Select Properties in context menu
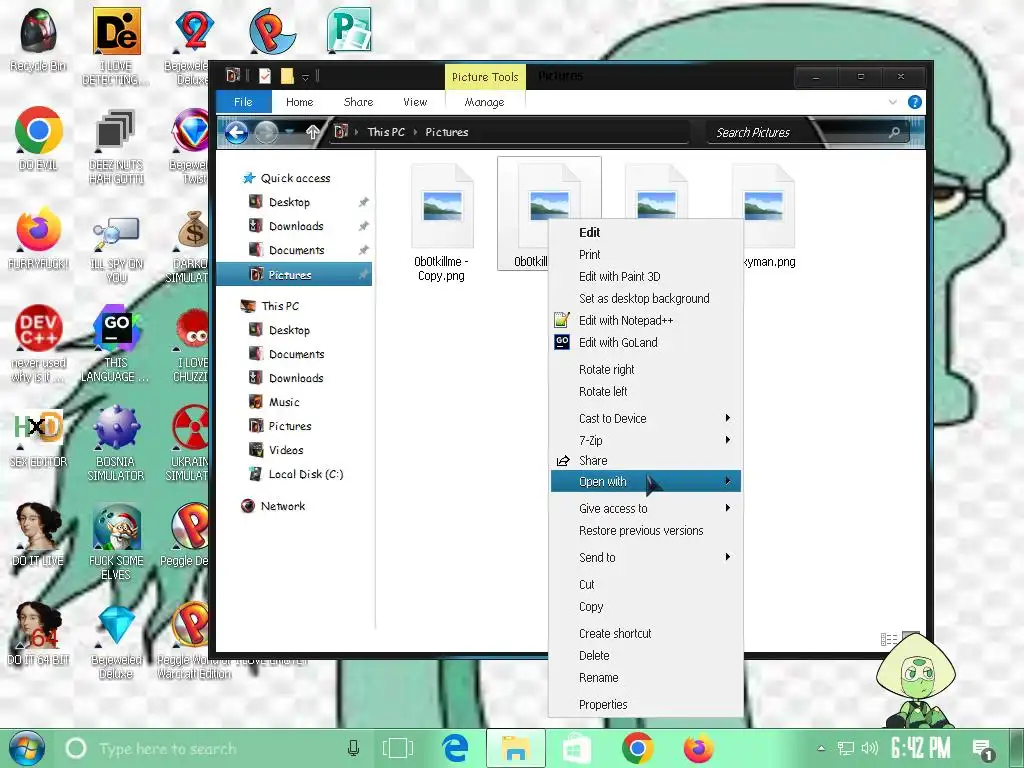The height and width of the screenshot is (768, 1024). pos(646,704)
